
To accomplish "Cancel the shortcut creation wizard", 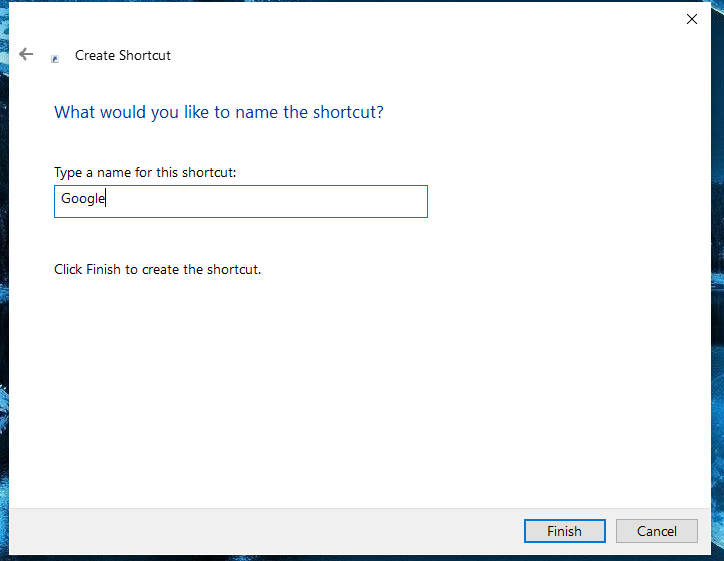I will 655,531.
